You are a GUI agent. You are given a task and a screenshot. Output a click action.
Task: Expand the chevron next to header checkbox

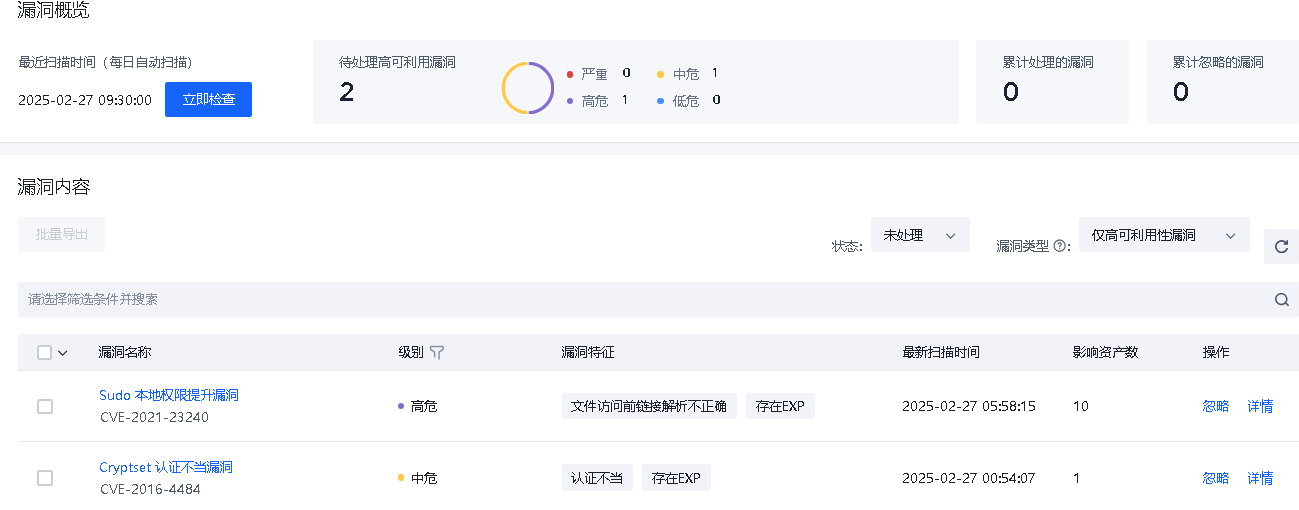click(x=63, y=352)
